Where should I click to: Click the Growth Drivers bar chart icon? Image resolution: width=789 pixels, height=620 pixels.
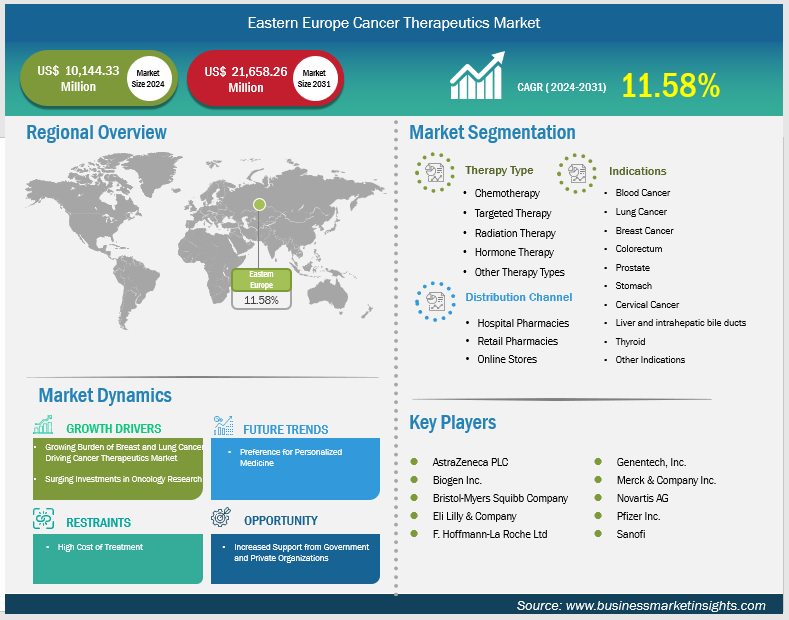(43, 425)
